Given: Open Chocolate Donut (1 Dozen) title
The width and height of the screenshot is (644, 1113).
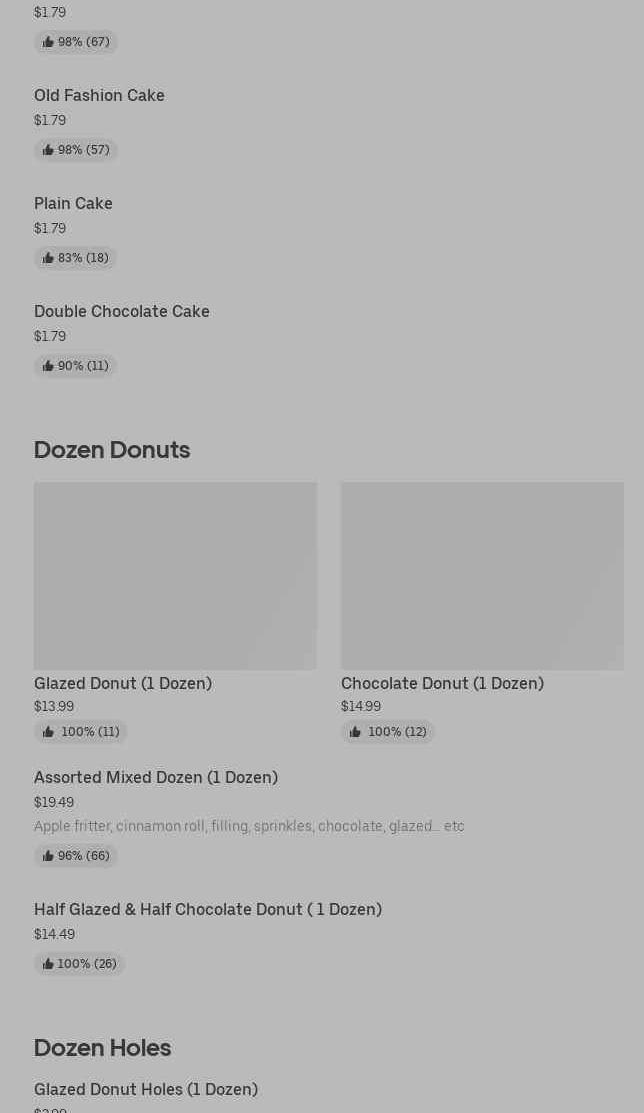Looking at the screenshot, I should (442, 683).
